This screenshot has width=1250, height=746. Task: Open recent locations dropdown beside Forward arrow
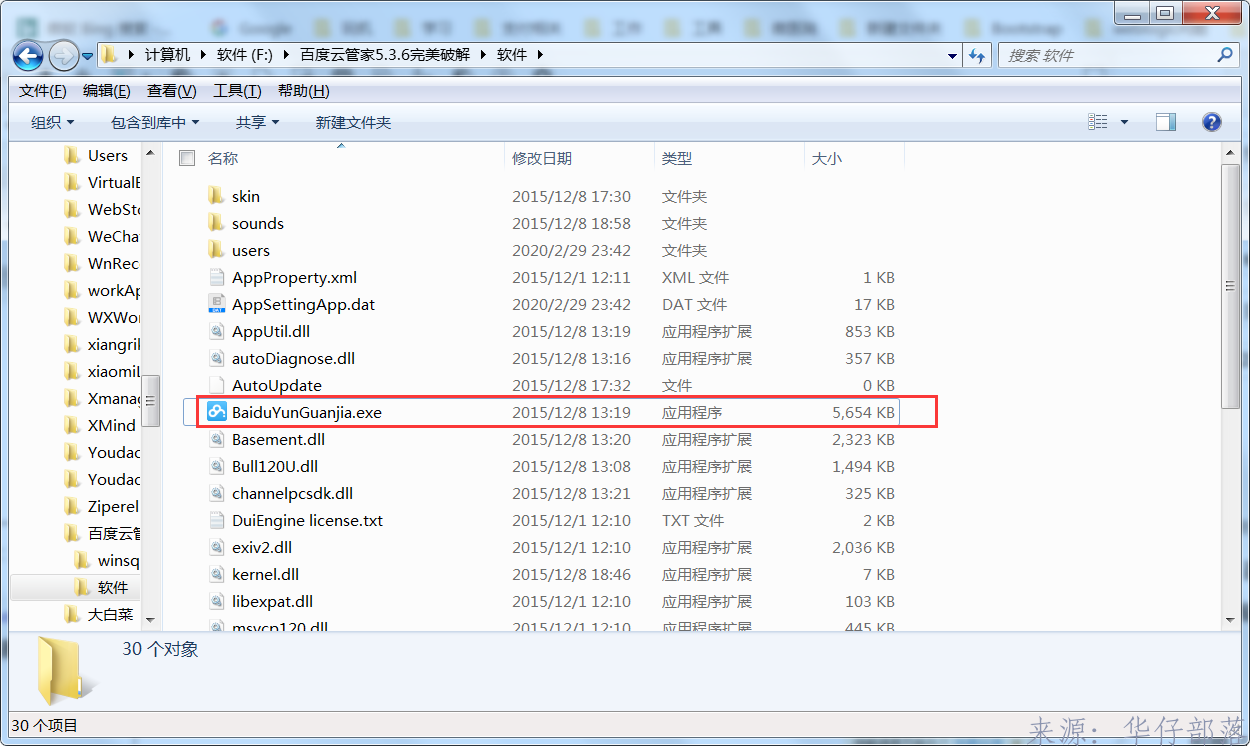pyautogui.click(x=87, y=56)
